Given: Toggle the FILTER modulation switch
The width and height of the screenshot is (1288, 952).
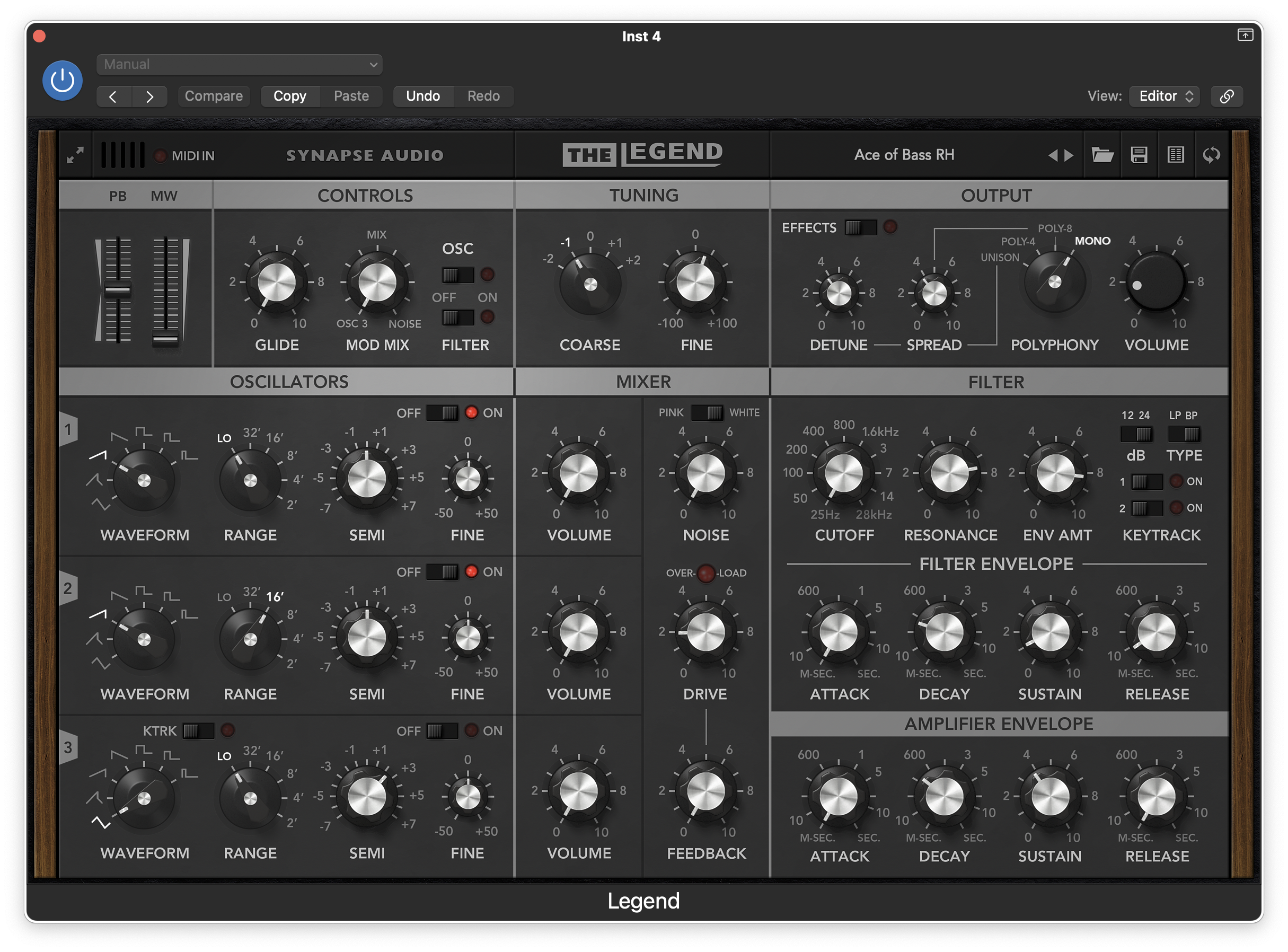Looking at the screenshot, I should [457, 318].
